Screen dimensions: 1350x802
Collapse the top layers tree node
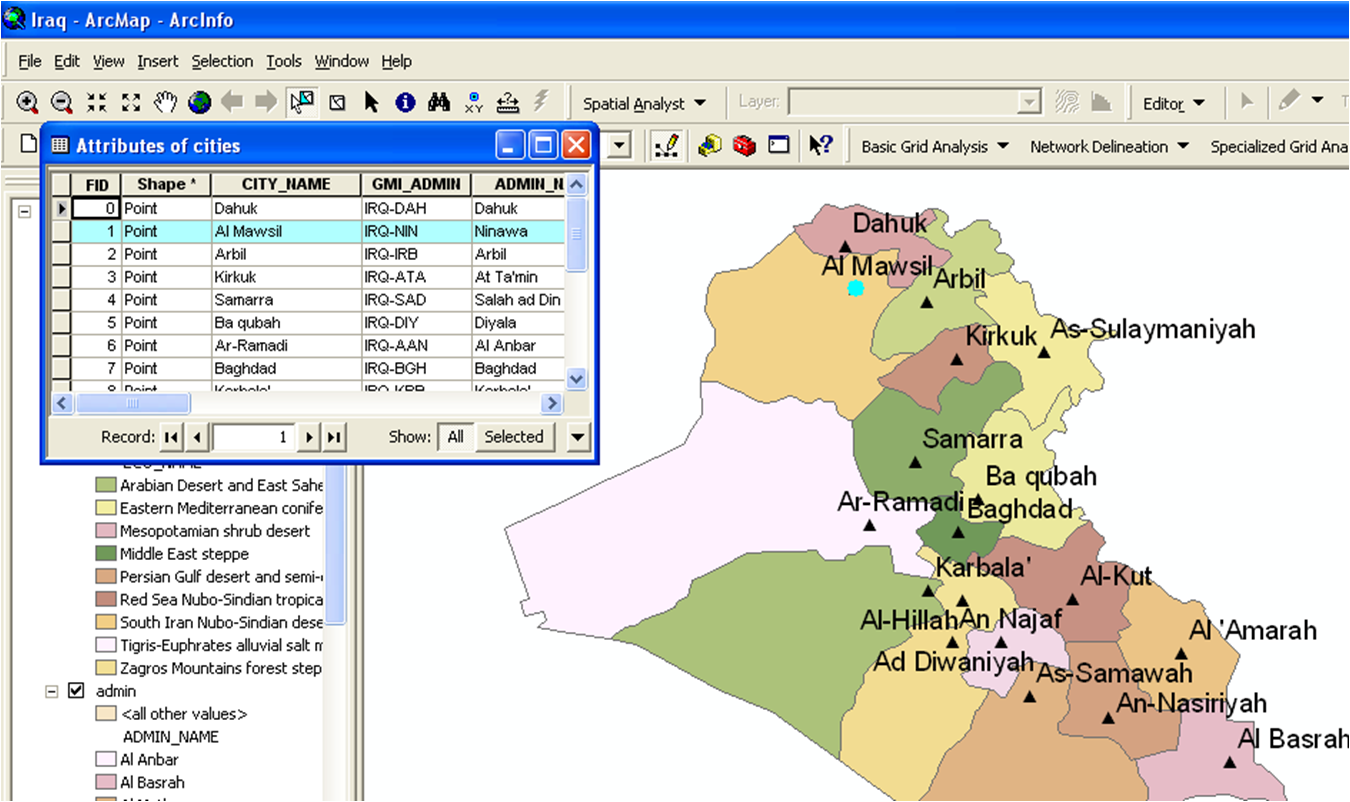(25, 211)
